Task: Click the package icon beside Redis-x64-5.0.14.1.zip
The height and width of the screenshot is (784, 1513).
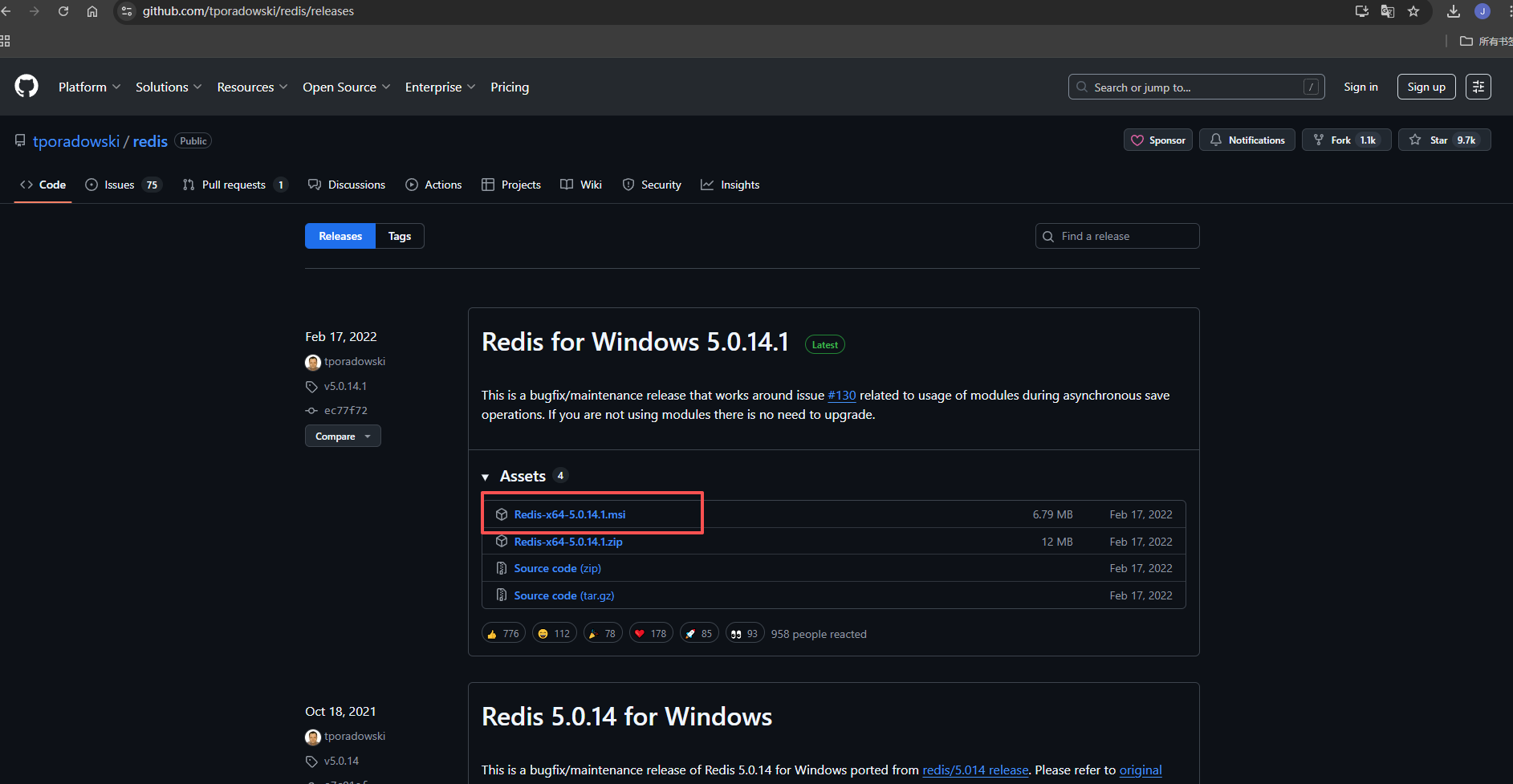Action: click(x=502, y=542)
